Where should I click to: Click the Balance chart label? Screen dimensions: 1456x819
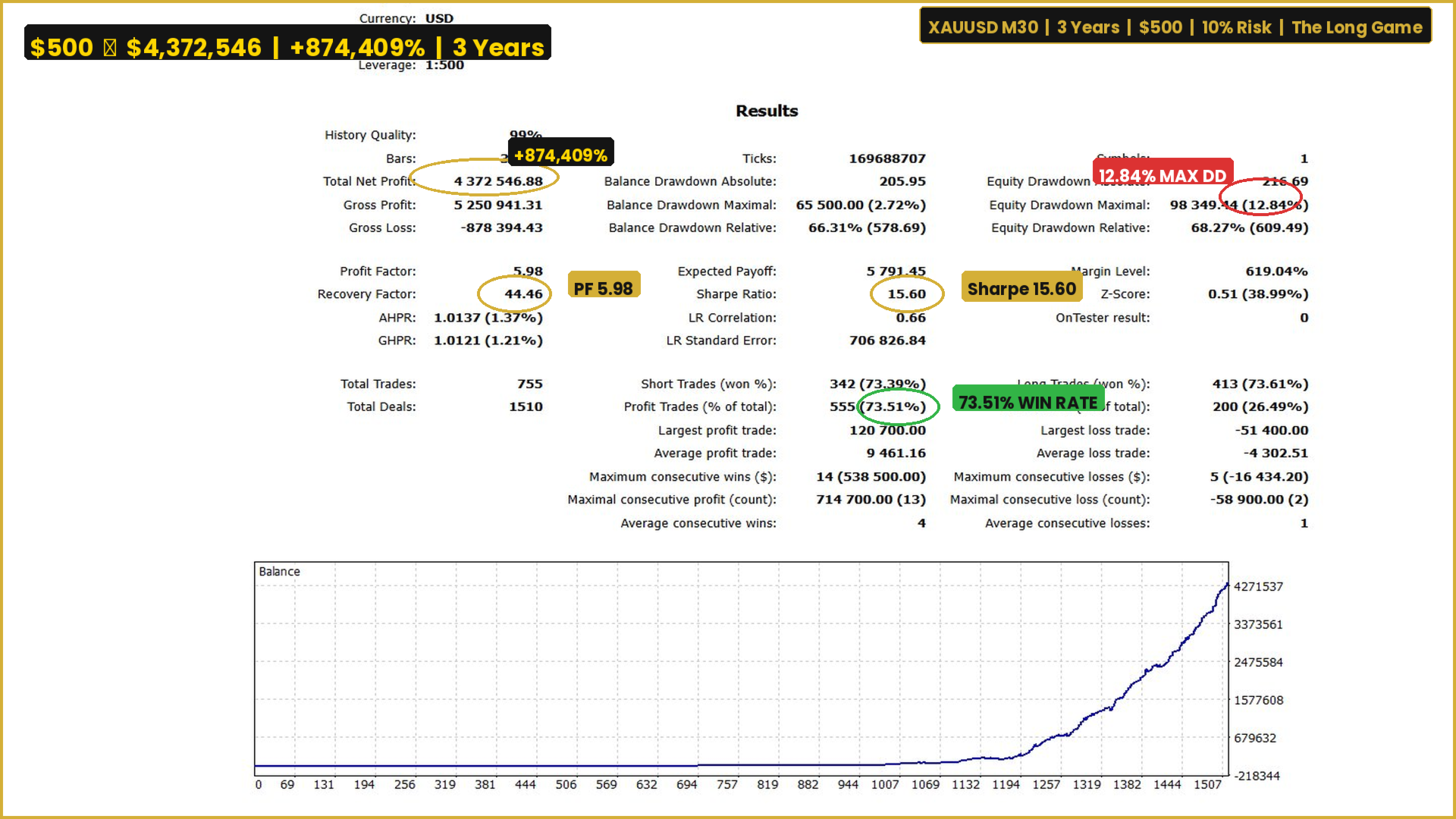click(x=279, y=572)
